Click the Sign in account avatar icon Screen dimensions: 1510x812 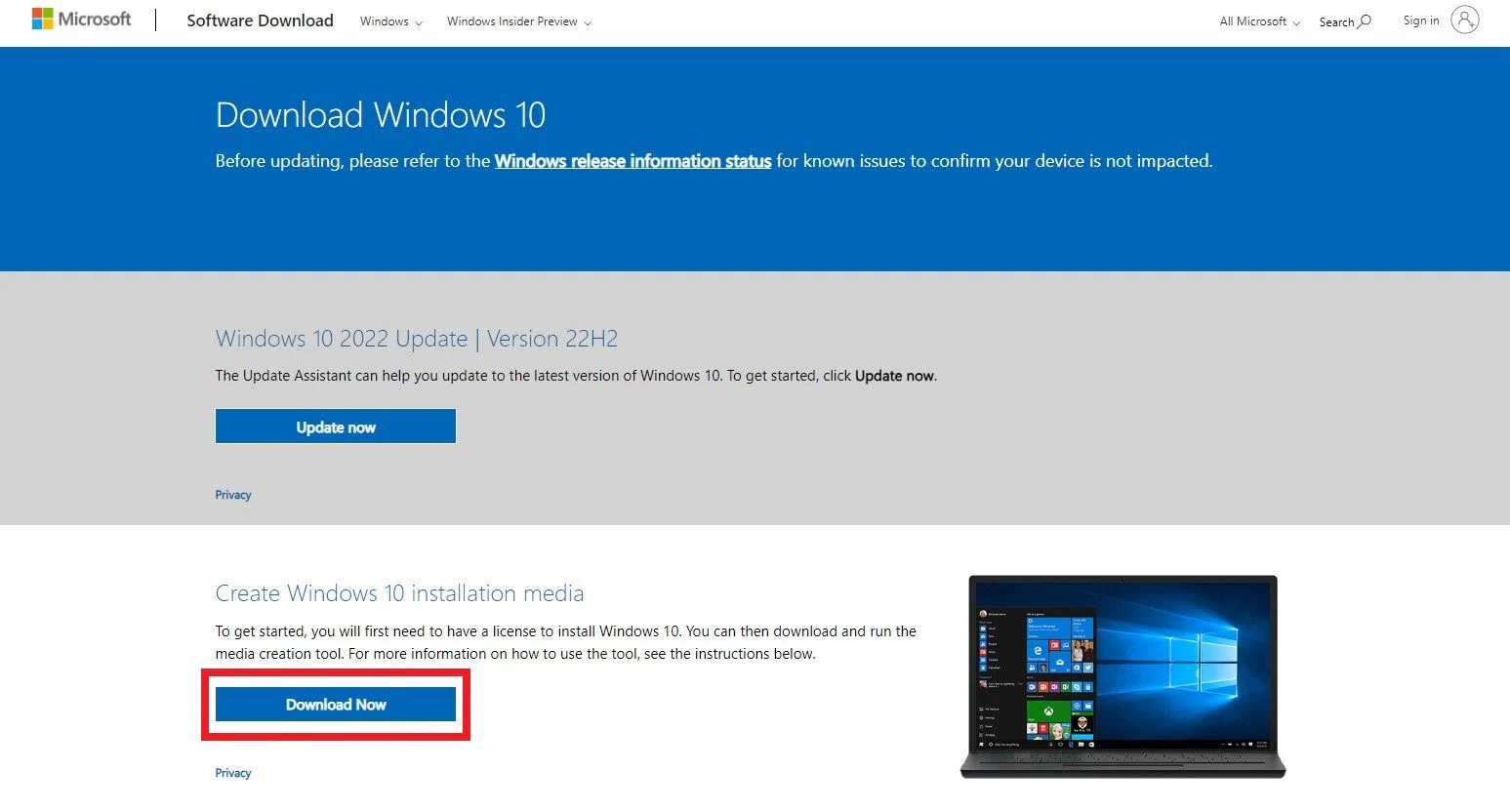click(1464, 20)
